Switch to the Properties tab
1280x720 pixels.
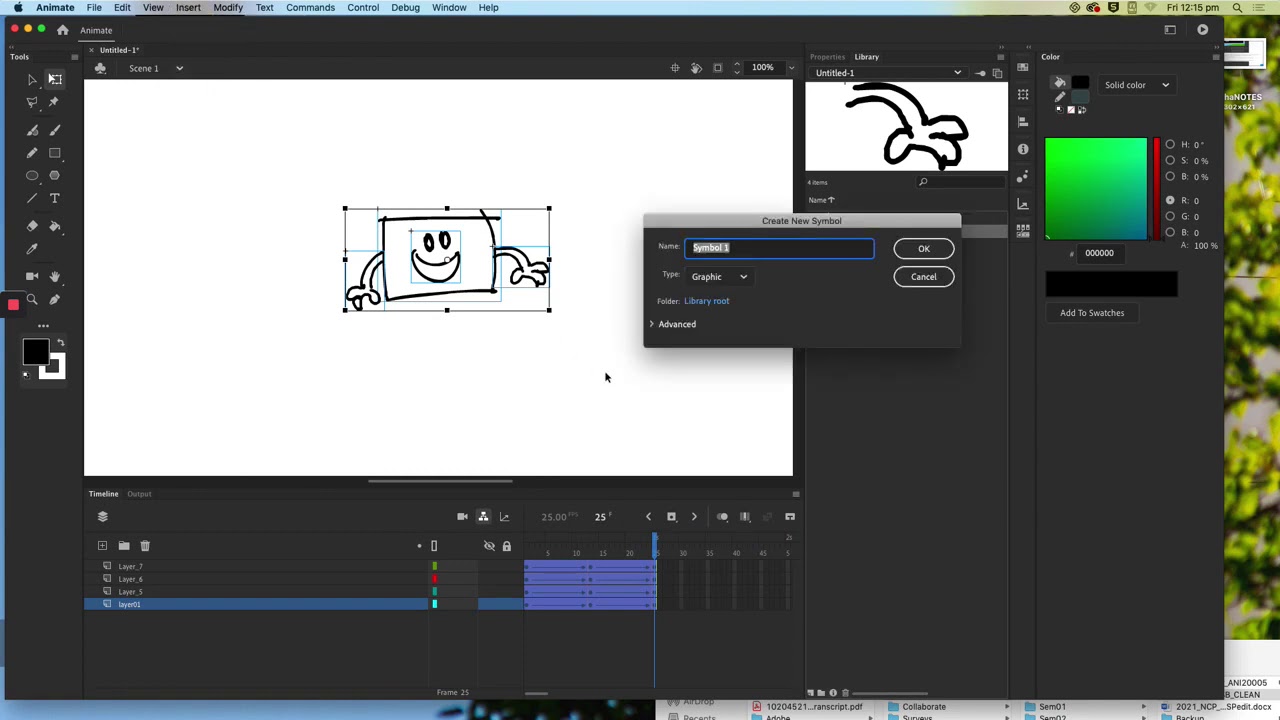(x=827, y=57)
